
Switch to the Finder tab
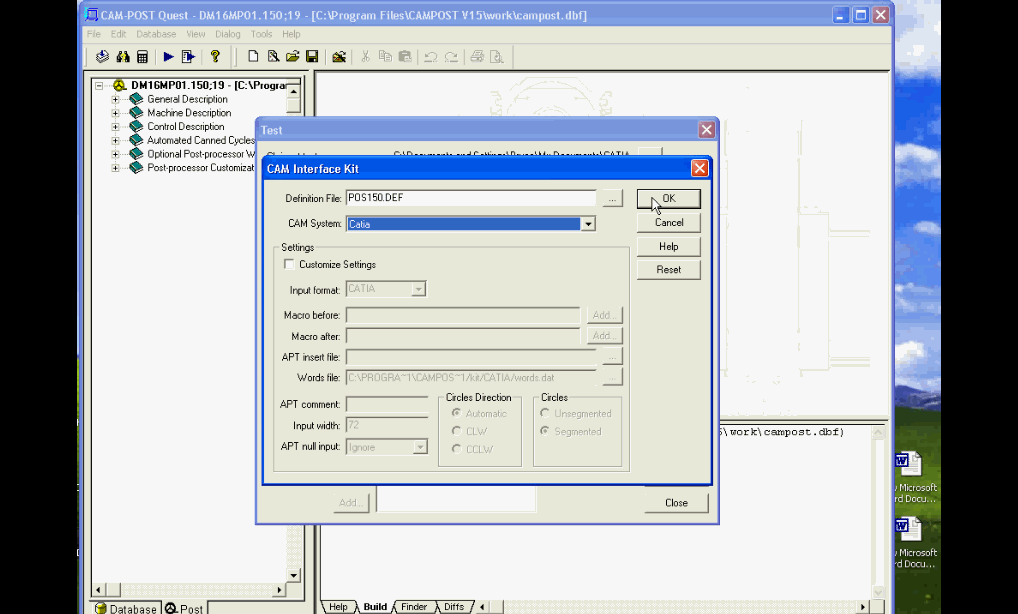(414, 607)
